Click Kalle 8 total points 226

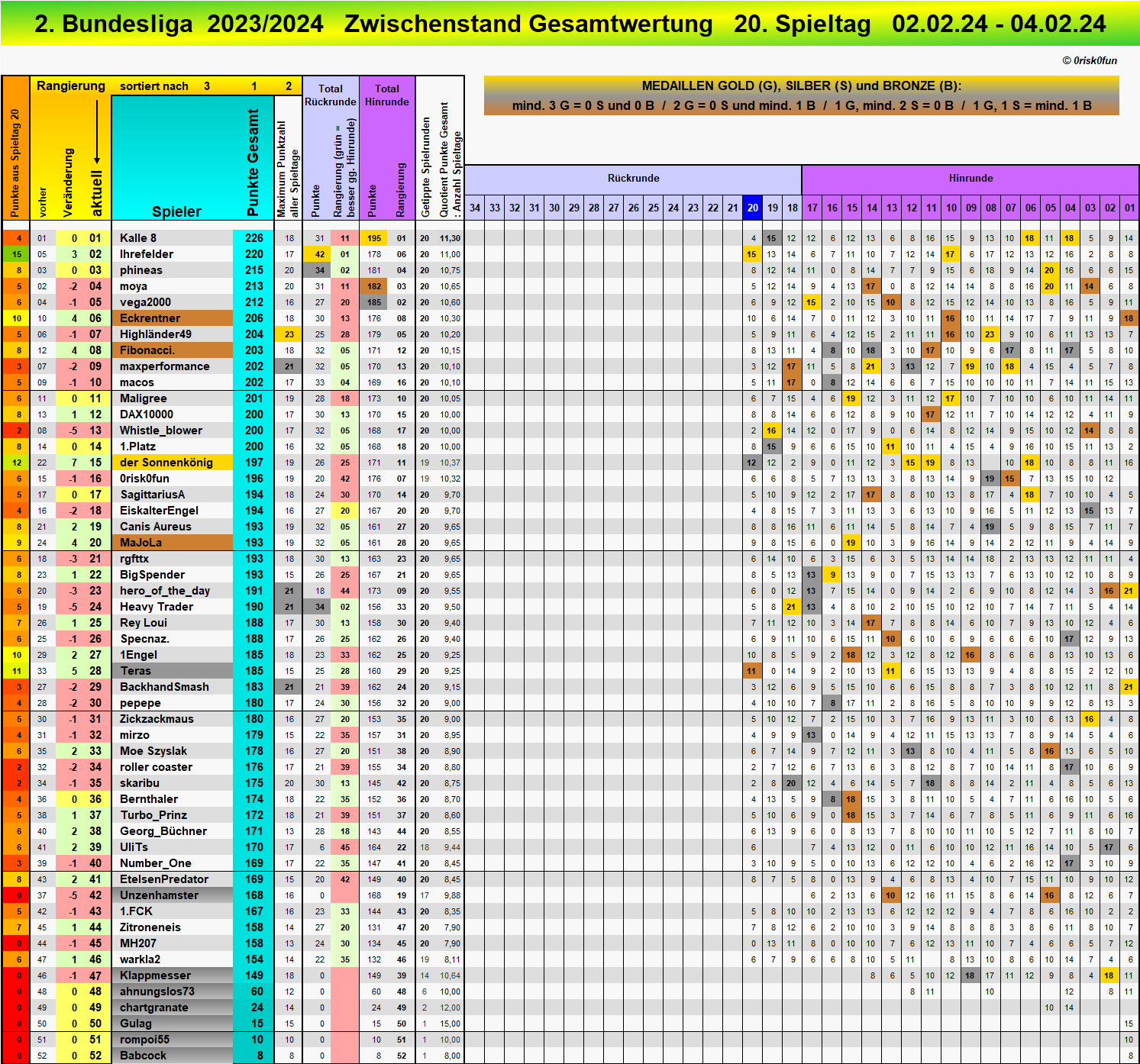point(254,238)
